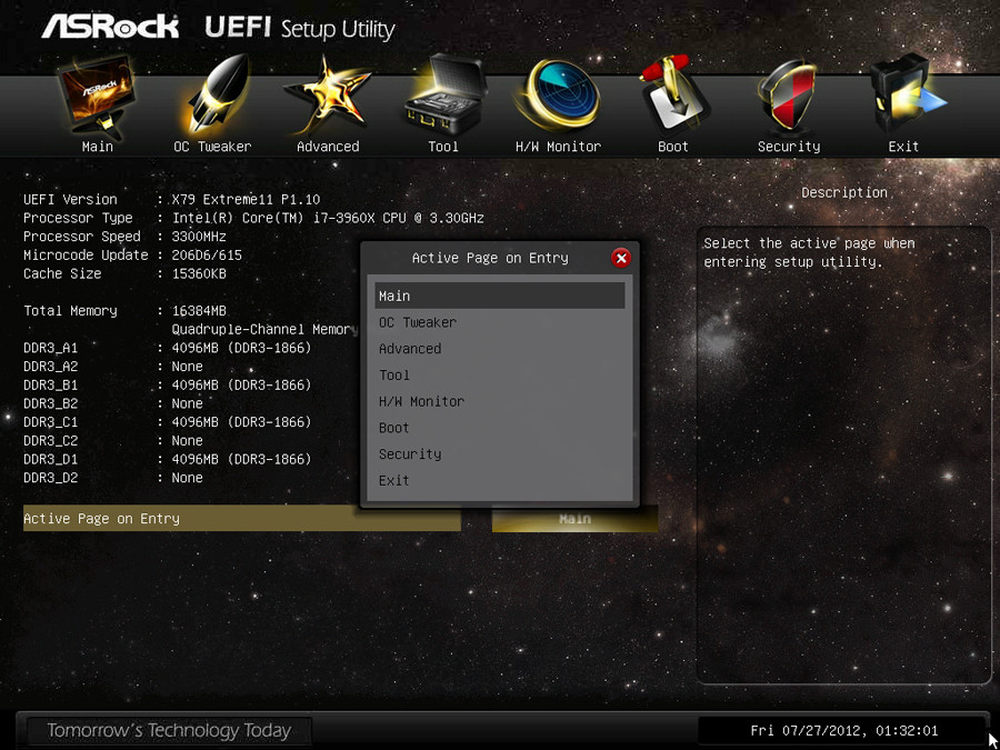The width and height of the screenshot is (1000, 750).
Task: Click the Cache Size 15360KB value
Action: [199, 274]
